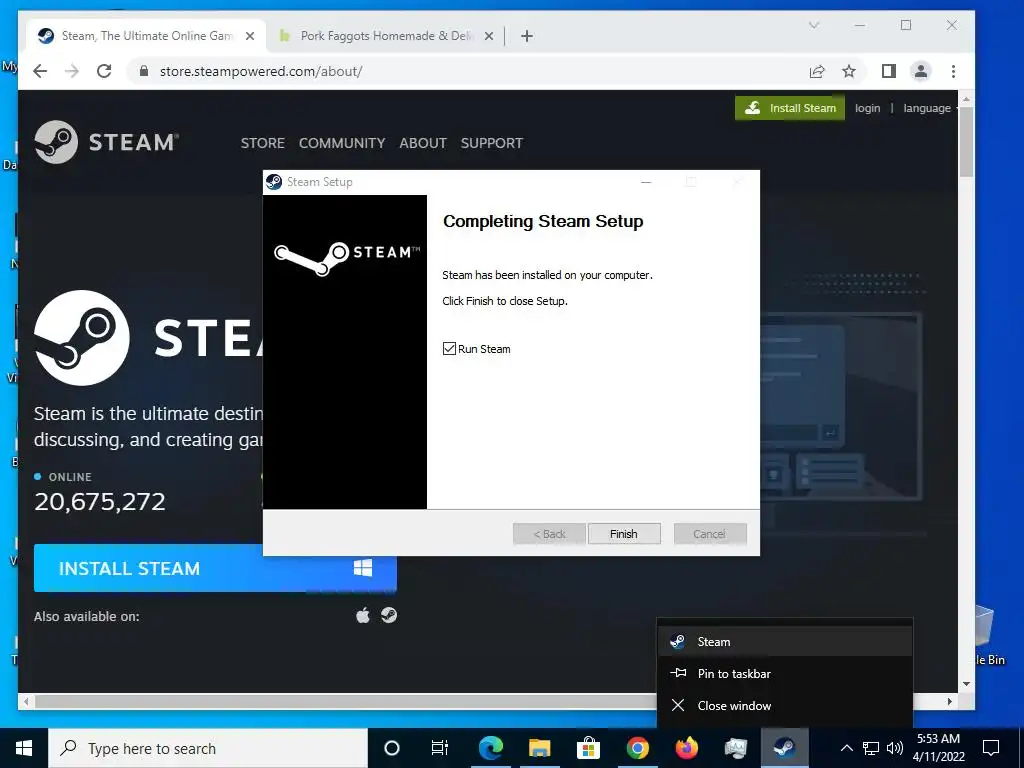This screenshot has width=1024, height=768.
Task: Choose Close window in jump list
Action: 784,705
